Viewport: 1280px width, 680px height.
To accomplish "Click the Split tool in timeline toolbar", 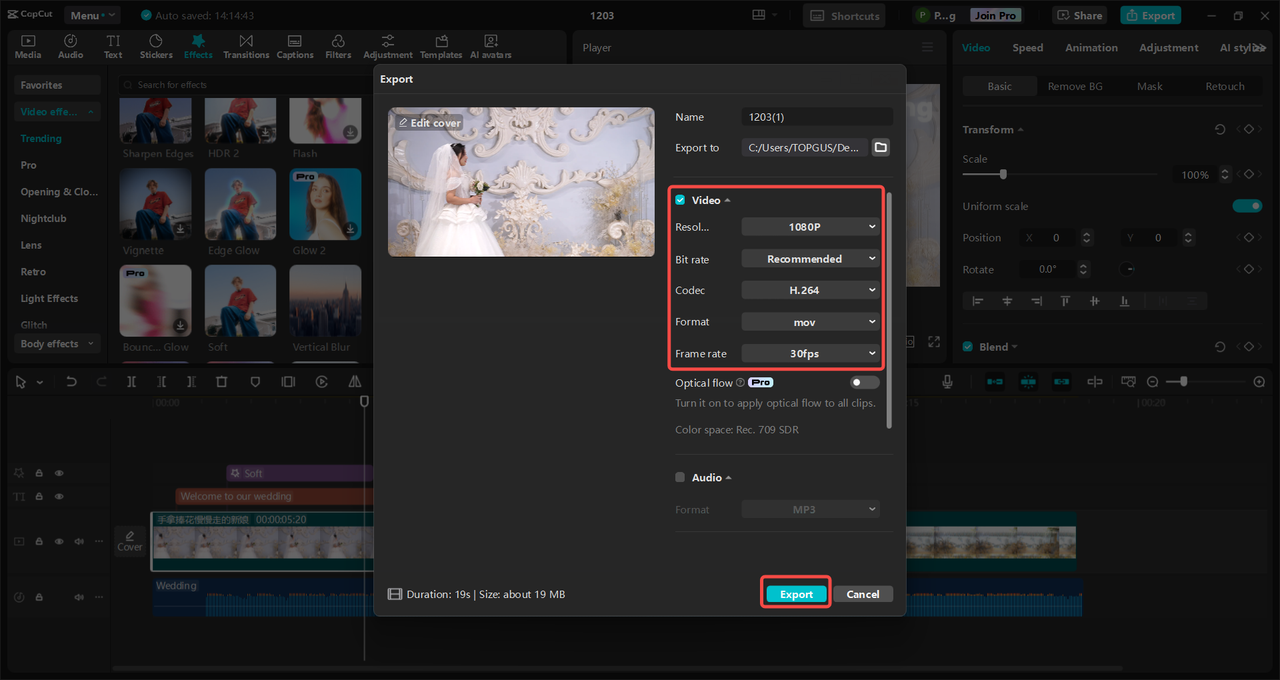I will (x=131, y=382).
